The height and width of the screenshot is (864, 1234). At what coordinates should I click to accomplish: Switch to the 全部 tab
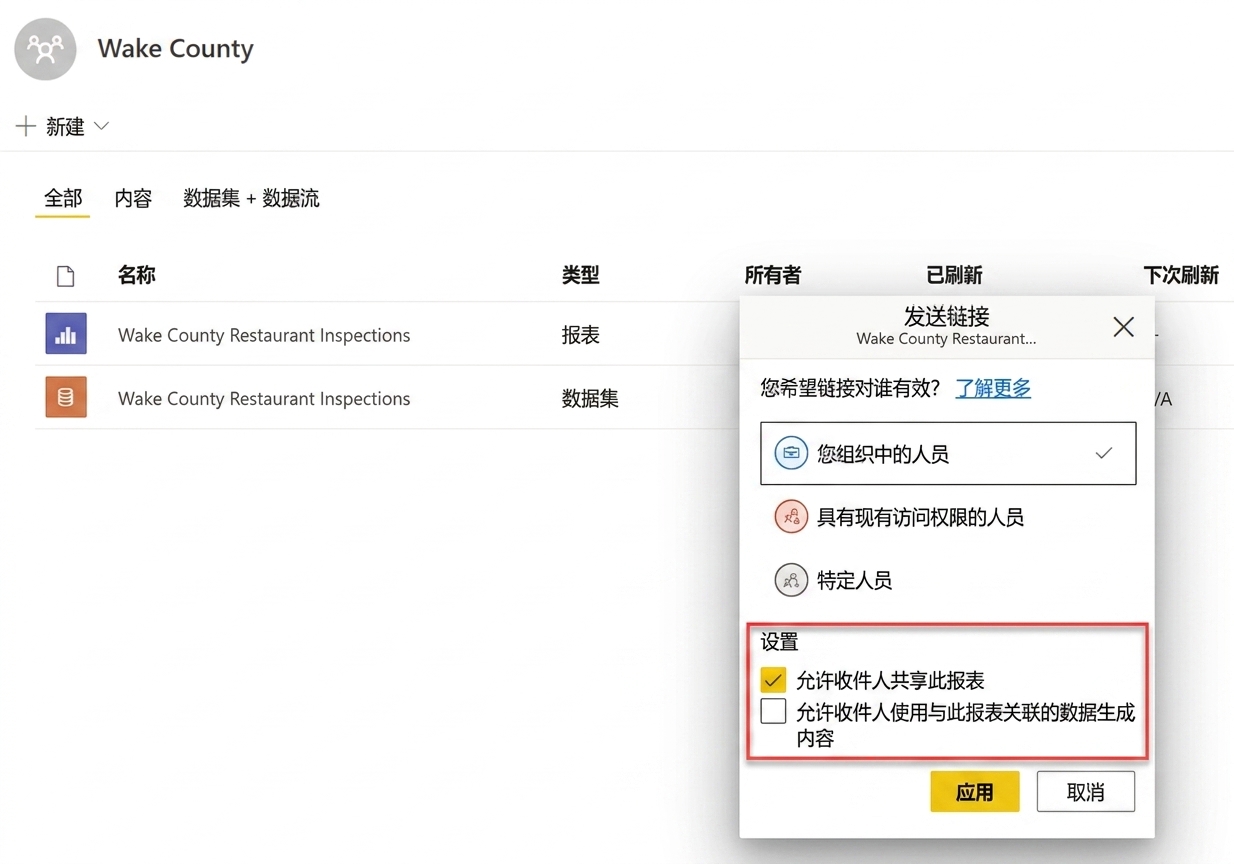pos(63,198)
